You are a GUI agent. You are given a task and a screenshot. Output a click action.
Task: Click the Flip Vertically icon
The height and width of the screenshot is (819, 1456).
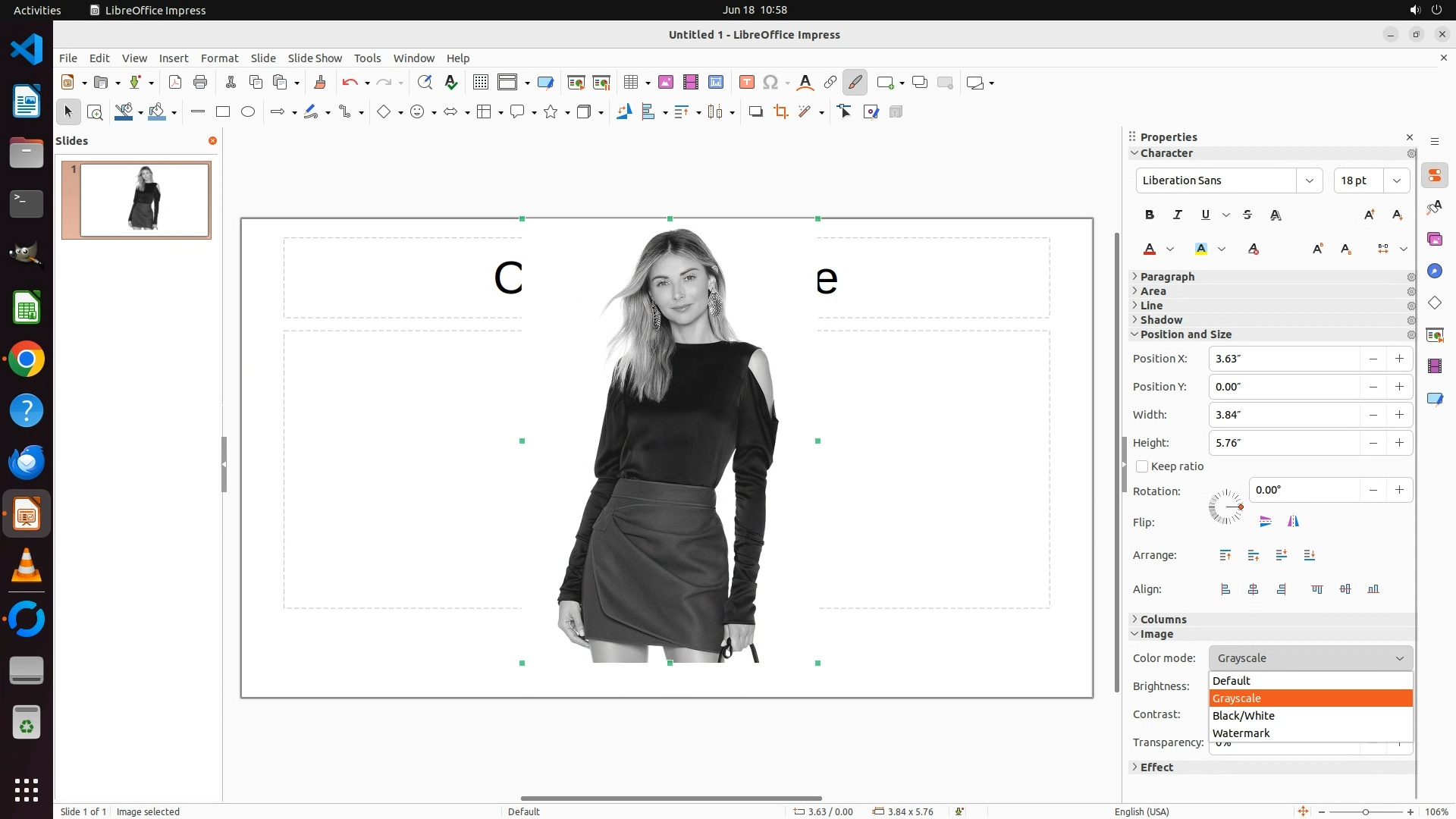click(x=1265, y=522)
